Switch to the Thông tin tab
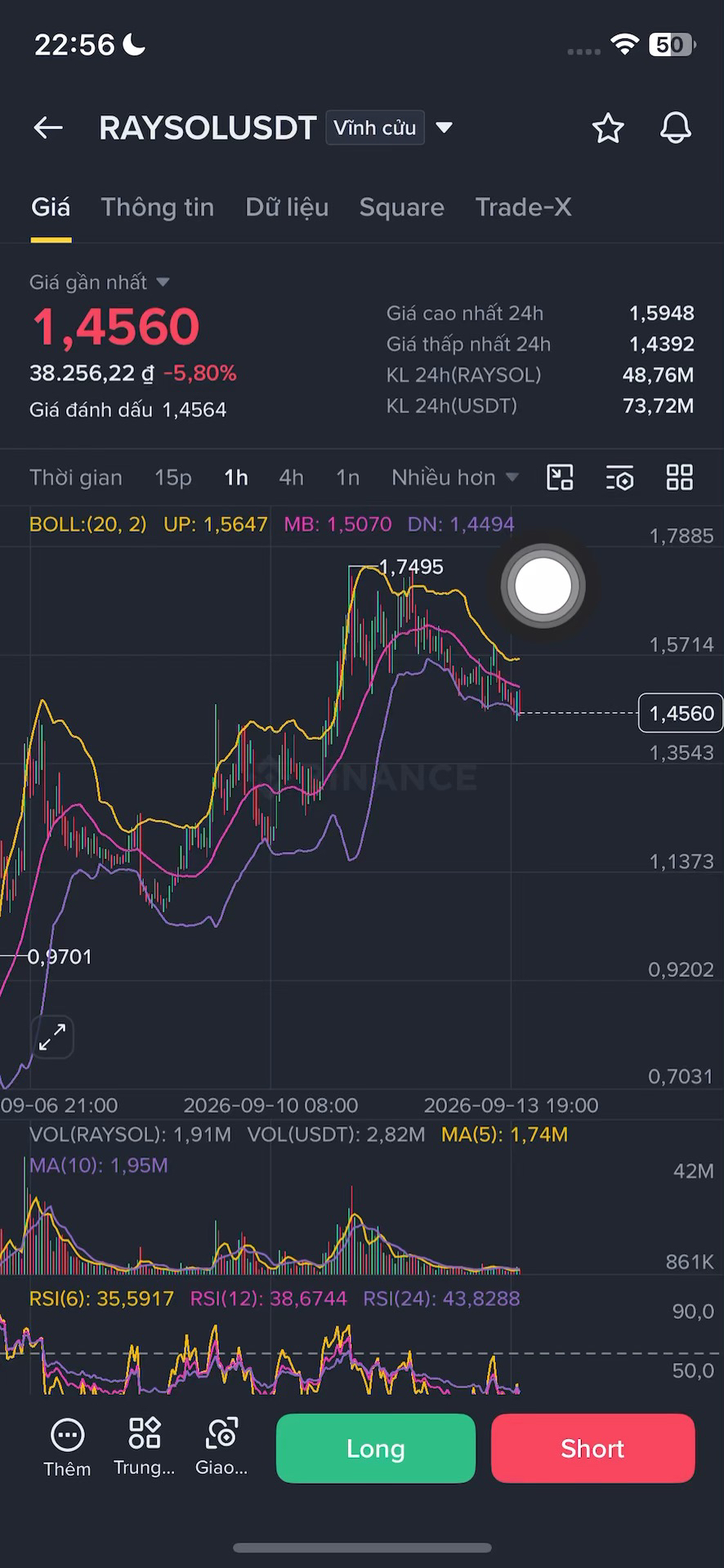The image size is (724, 1568). [158, 207]
